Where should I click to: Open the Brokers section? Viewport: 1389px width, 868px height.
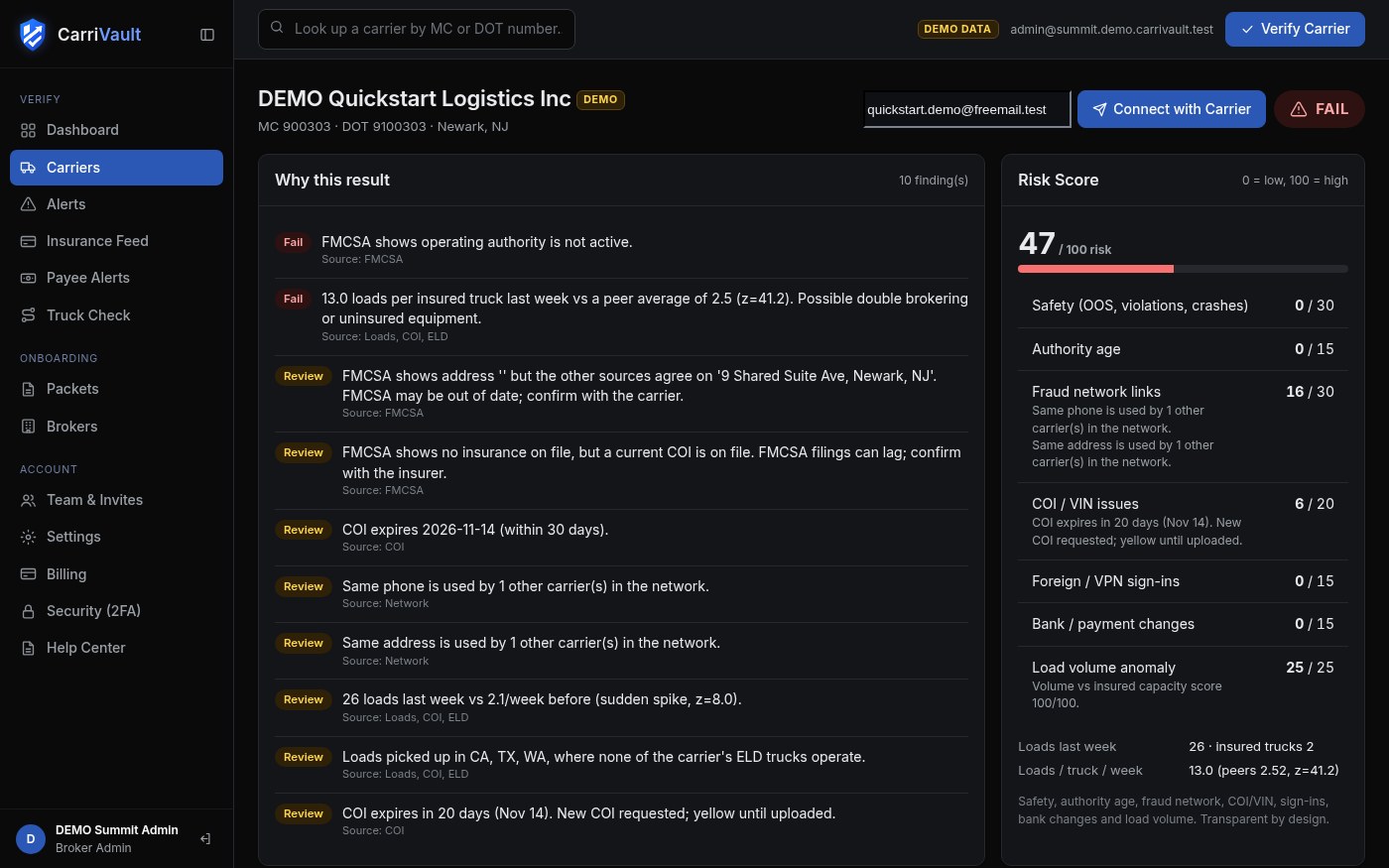[116, 427]
